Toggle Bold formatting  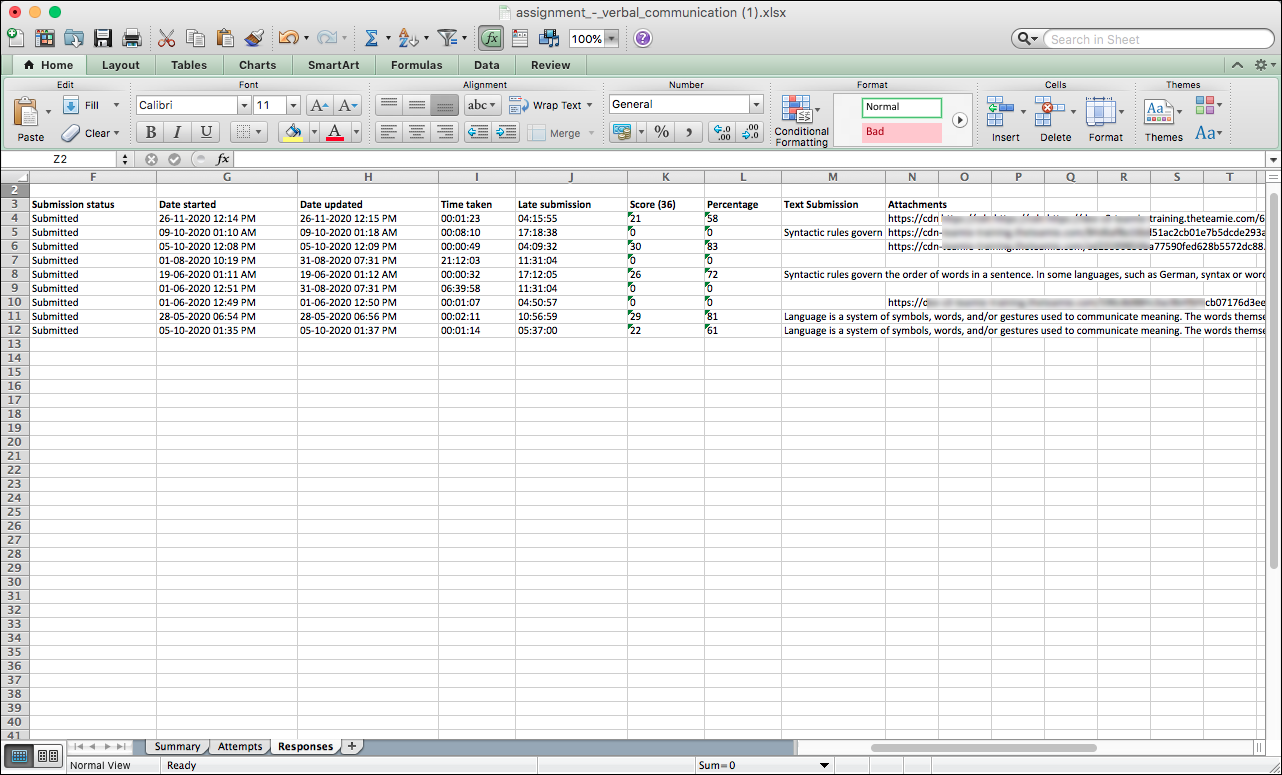(x=150, y=131)
